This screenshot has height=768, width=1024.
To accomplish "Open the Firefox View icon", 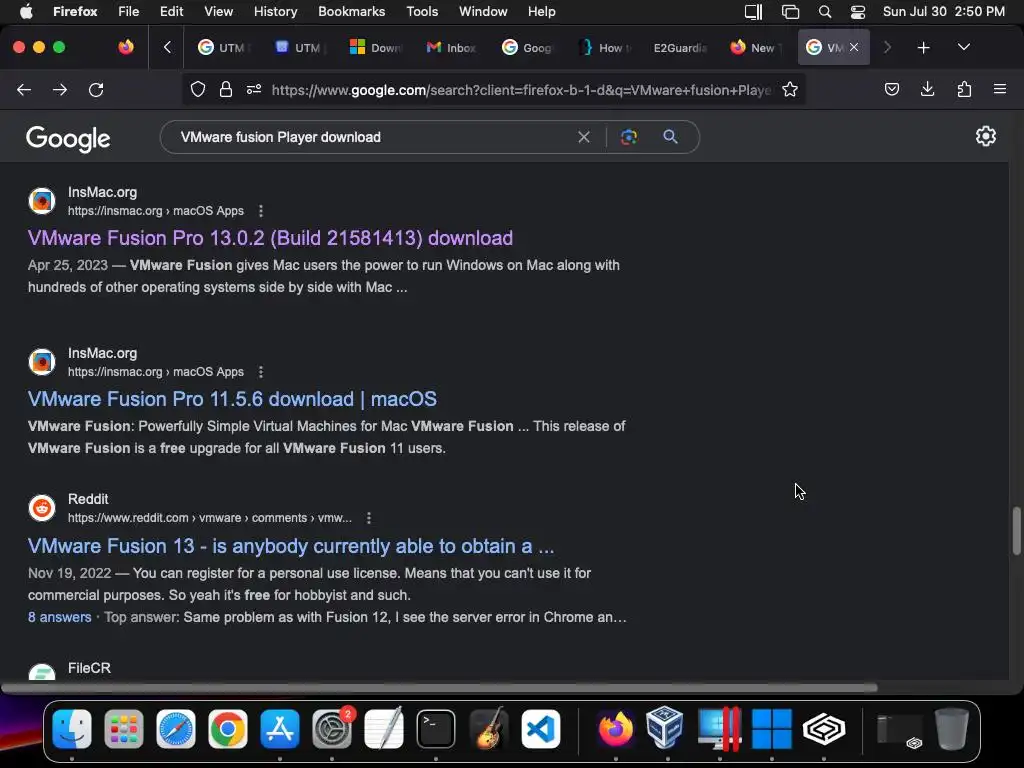I will click(125, 47).
